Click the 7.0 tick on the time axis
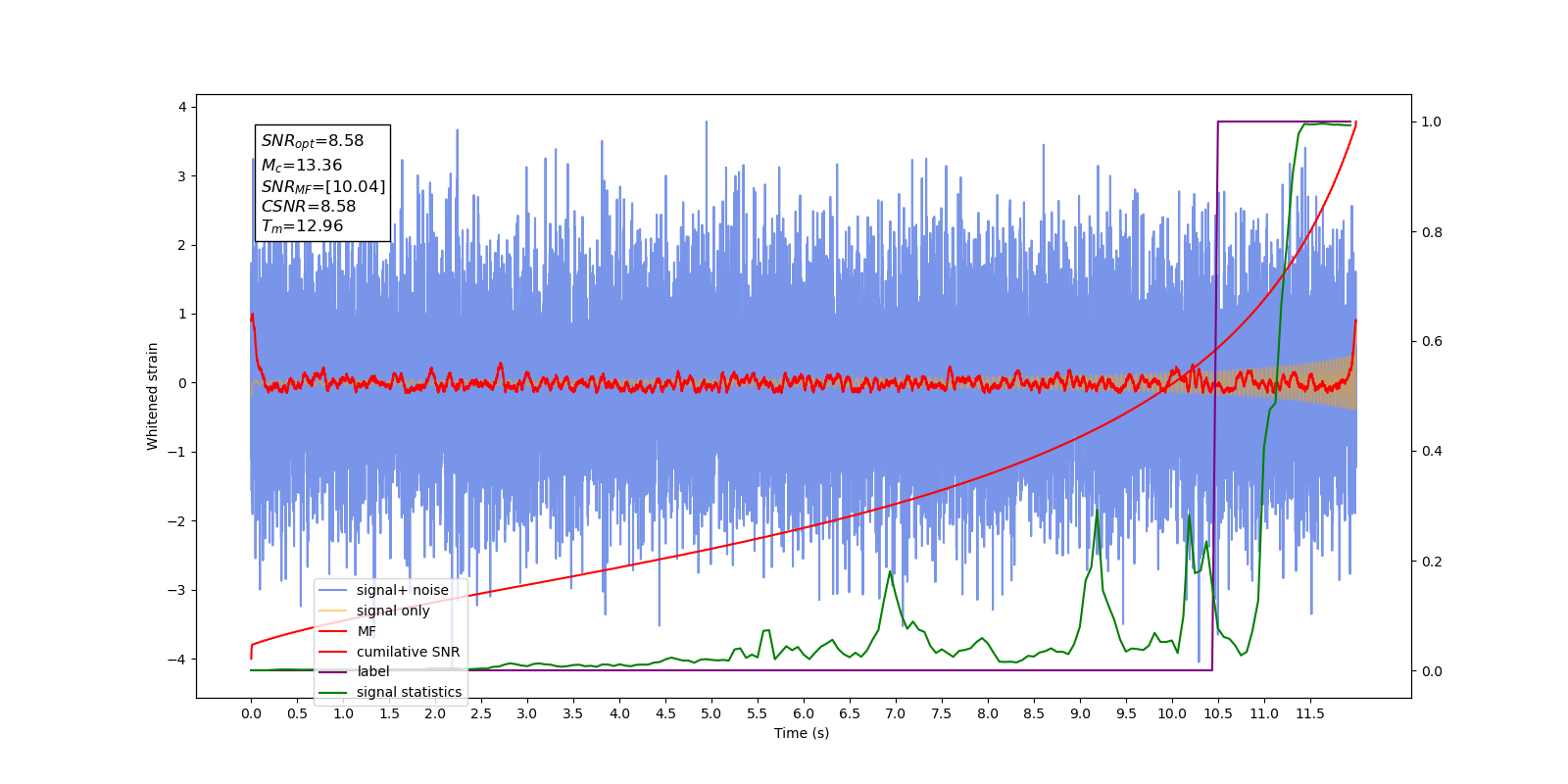 pos(896,713)
